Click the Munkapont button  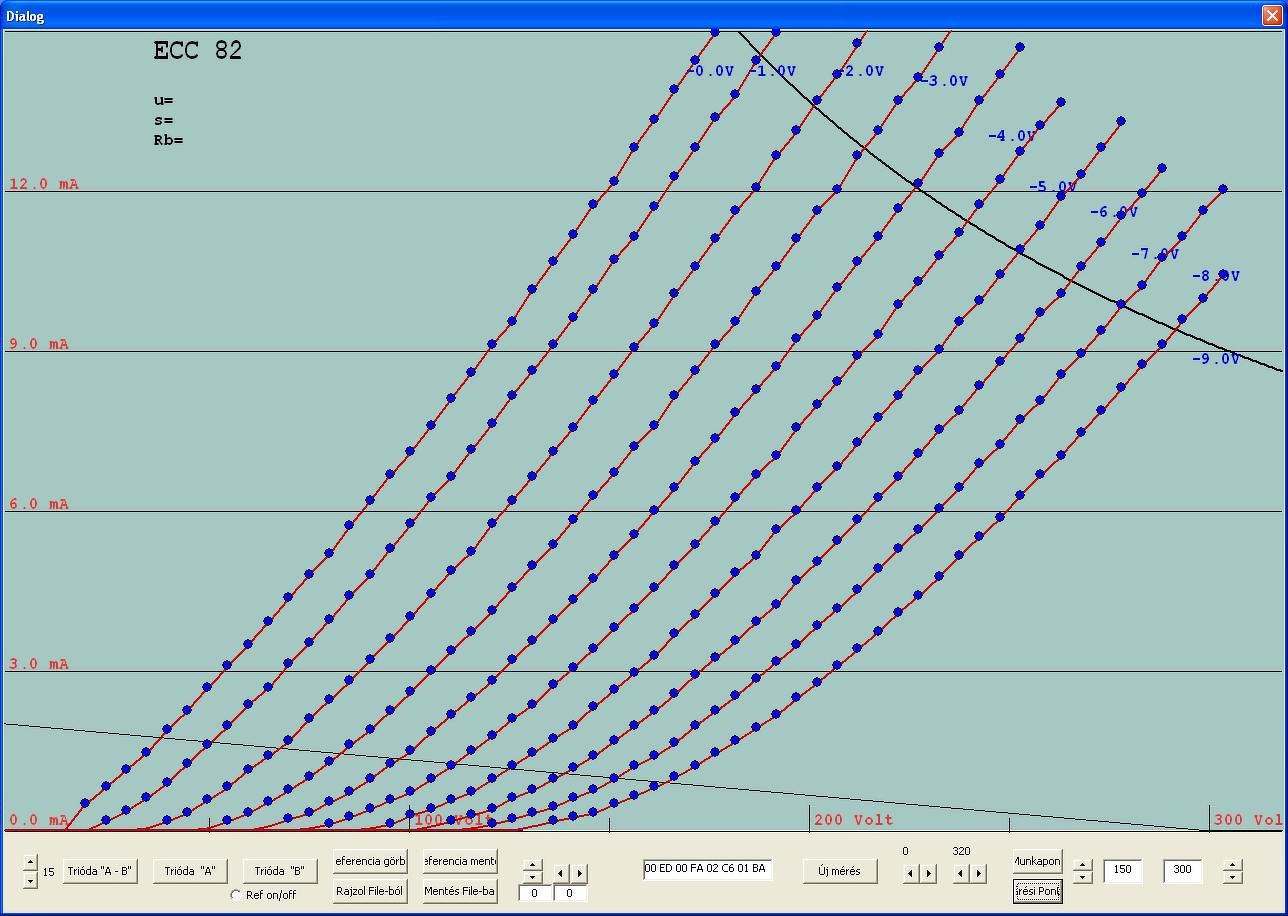(x=1037, y=861)
